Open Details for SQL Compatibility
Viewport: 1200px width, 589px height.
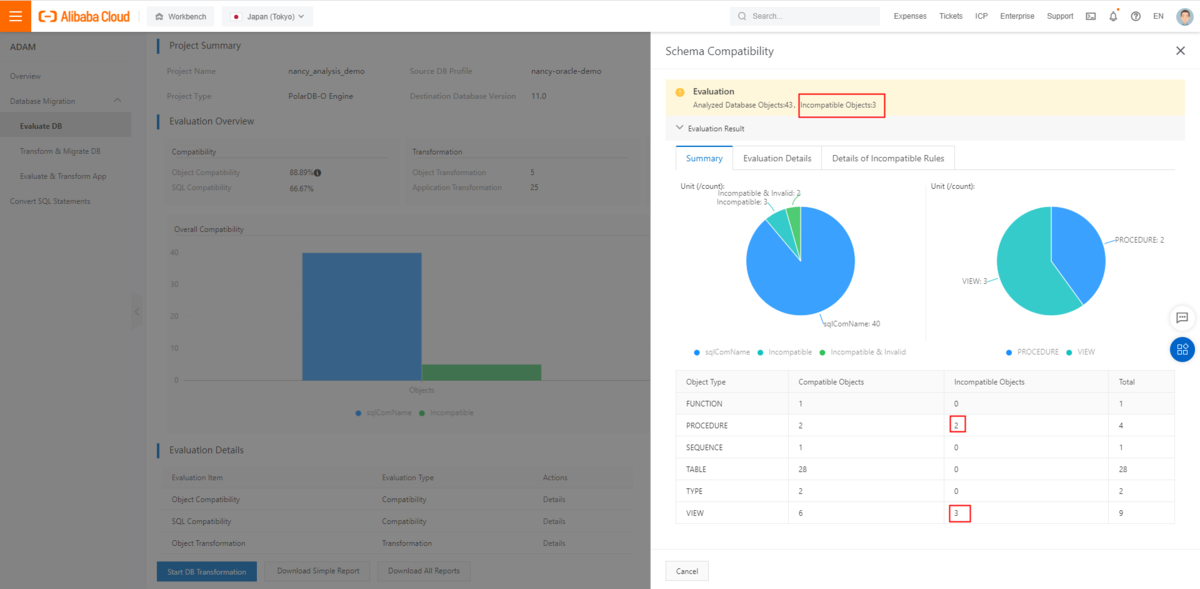pyautogui.click(x=554, y=521)
